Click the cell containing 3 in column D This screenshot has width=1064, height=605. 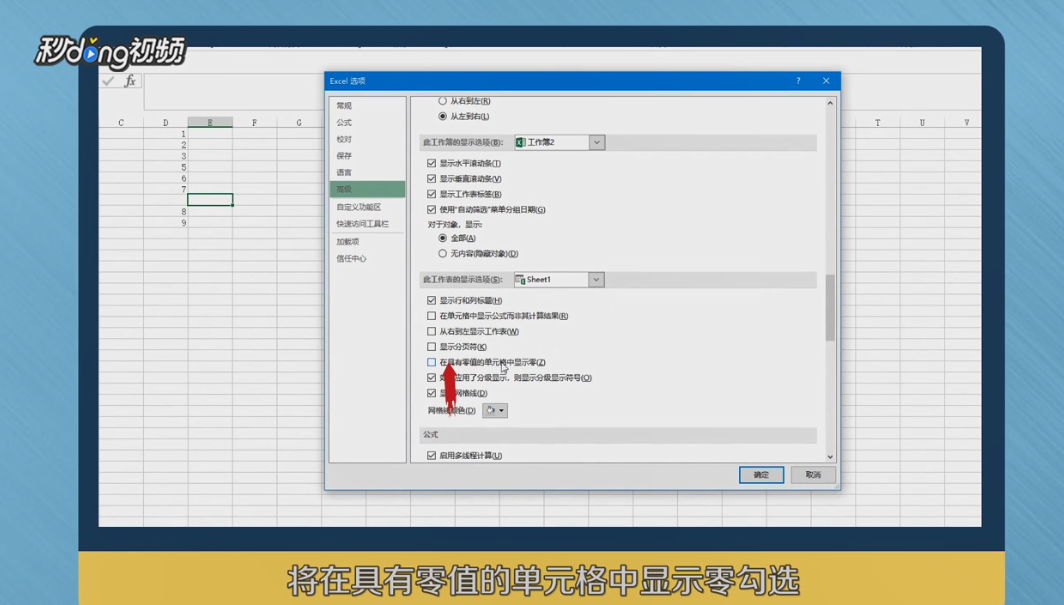pos(166,156)
